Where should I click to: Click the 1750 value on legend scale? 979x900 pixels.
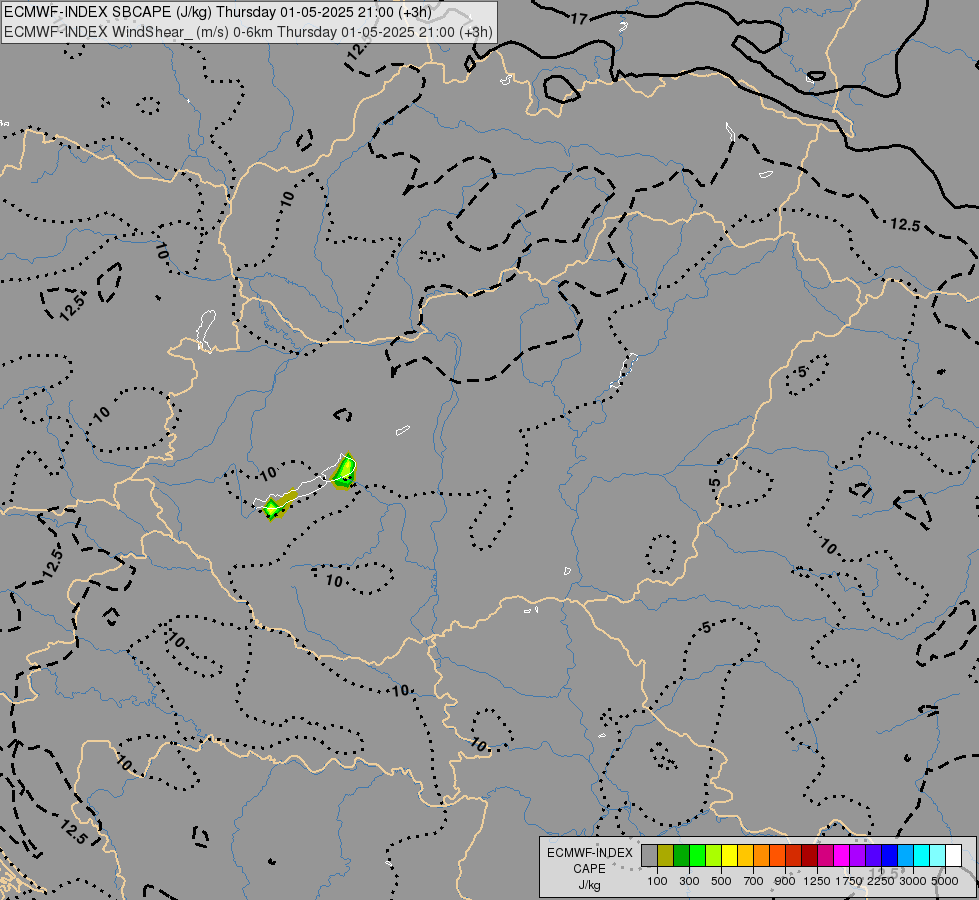(x=849, y=881)
